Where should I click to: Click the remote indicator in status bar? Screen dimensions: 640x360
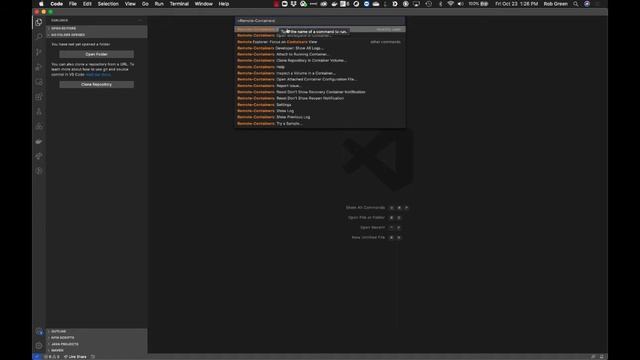(36, 357)
